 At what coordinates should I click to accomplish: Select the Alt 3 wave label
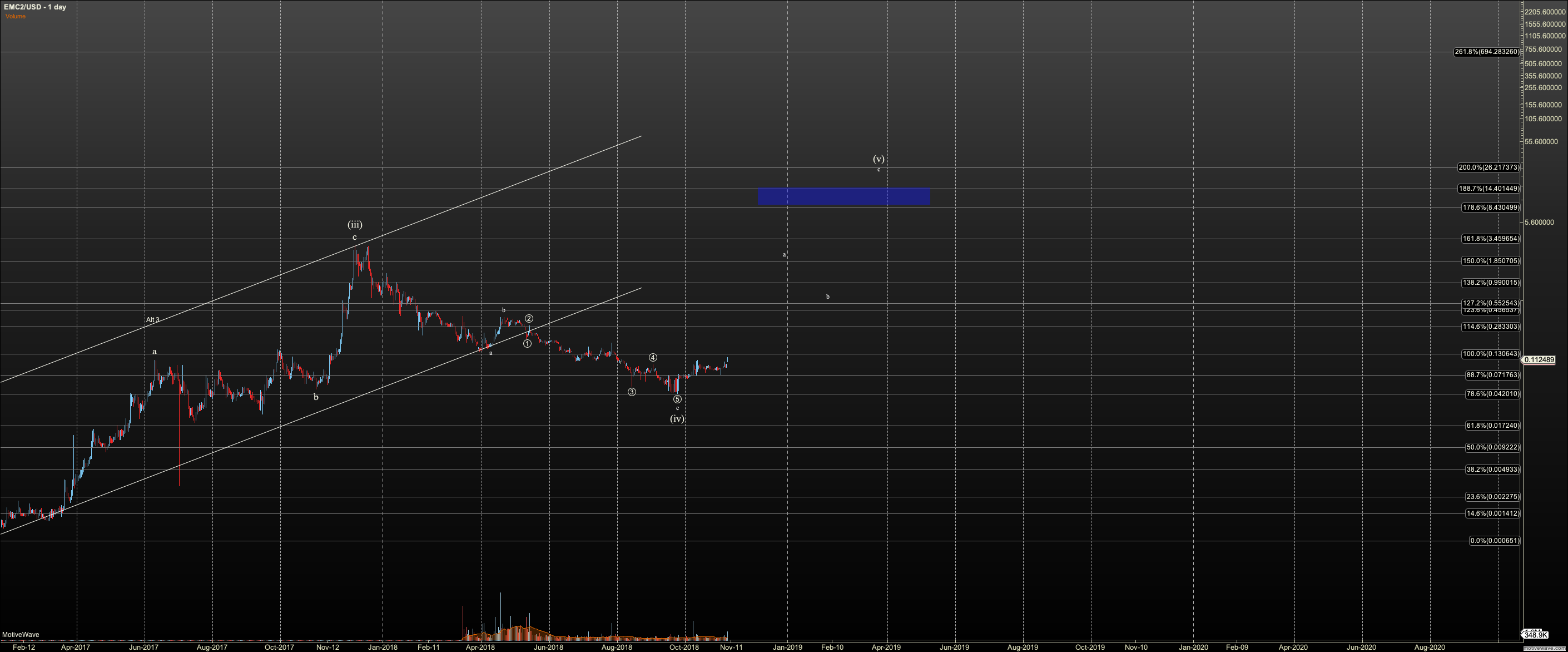pyautogui.click(x=153, y=320)
